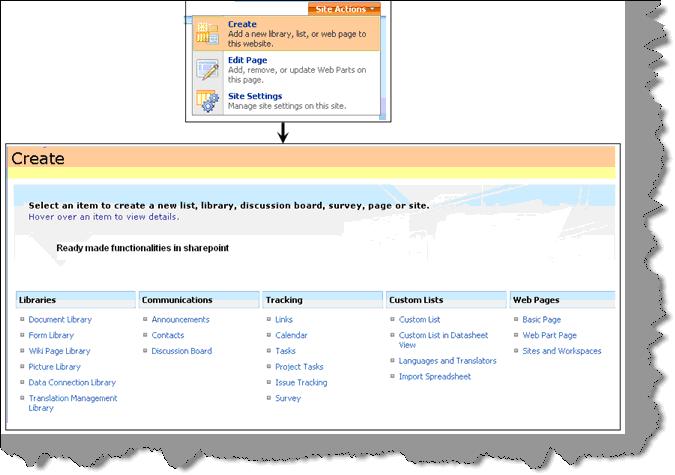Click the Communications column header

(x=199, y=300)
